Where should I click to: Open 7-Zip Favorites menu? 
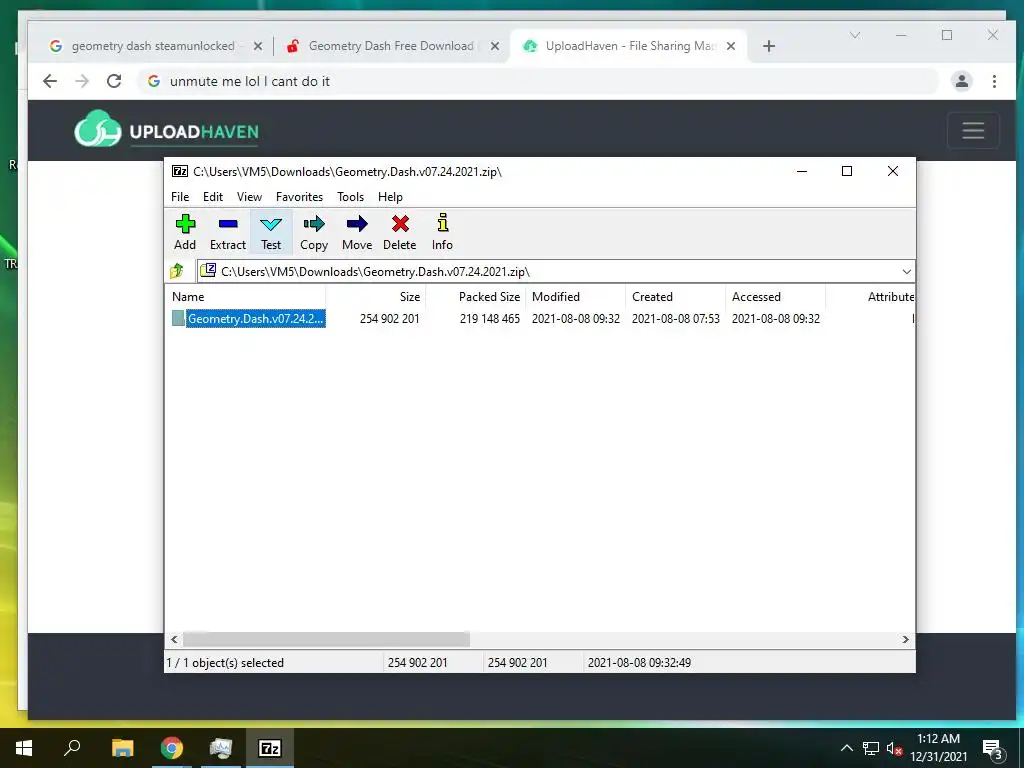[x=299, y=197]
